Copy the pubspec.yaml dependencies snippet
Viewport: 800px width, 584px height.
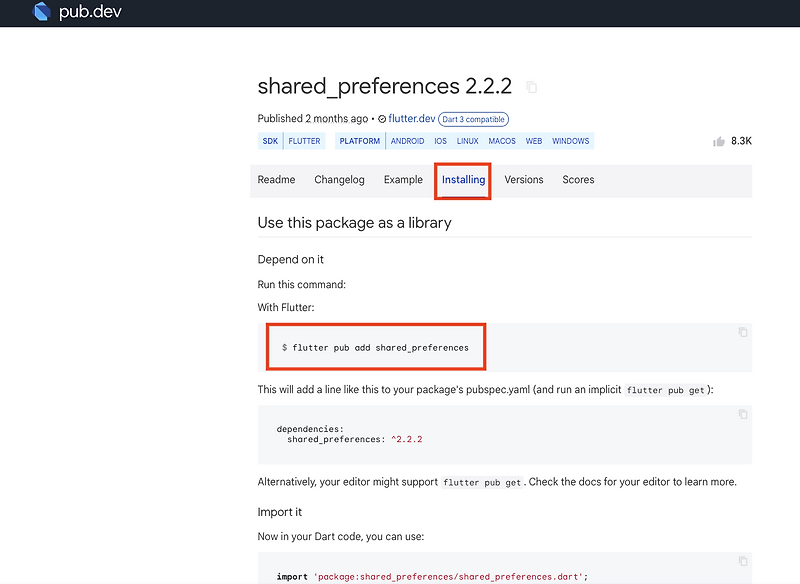point(741,414)
